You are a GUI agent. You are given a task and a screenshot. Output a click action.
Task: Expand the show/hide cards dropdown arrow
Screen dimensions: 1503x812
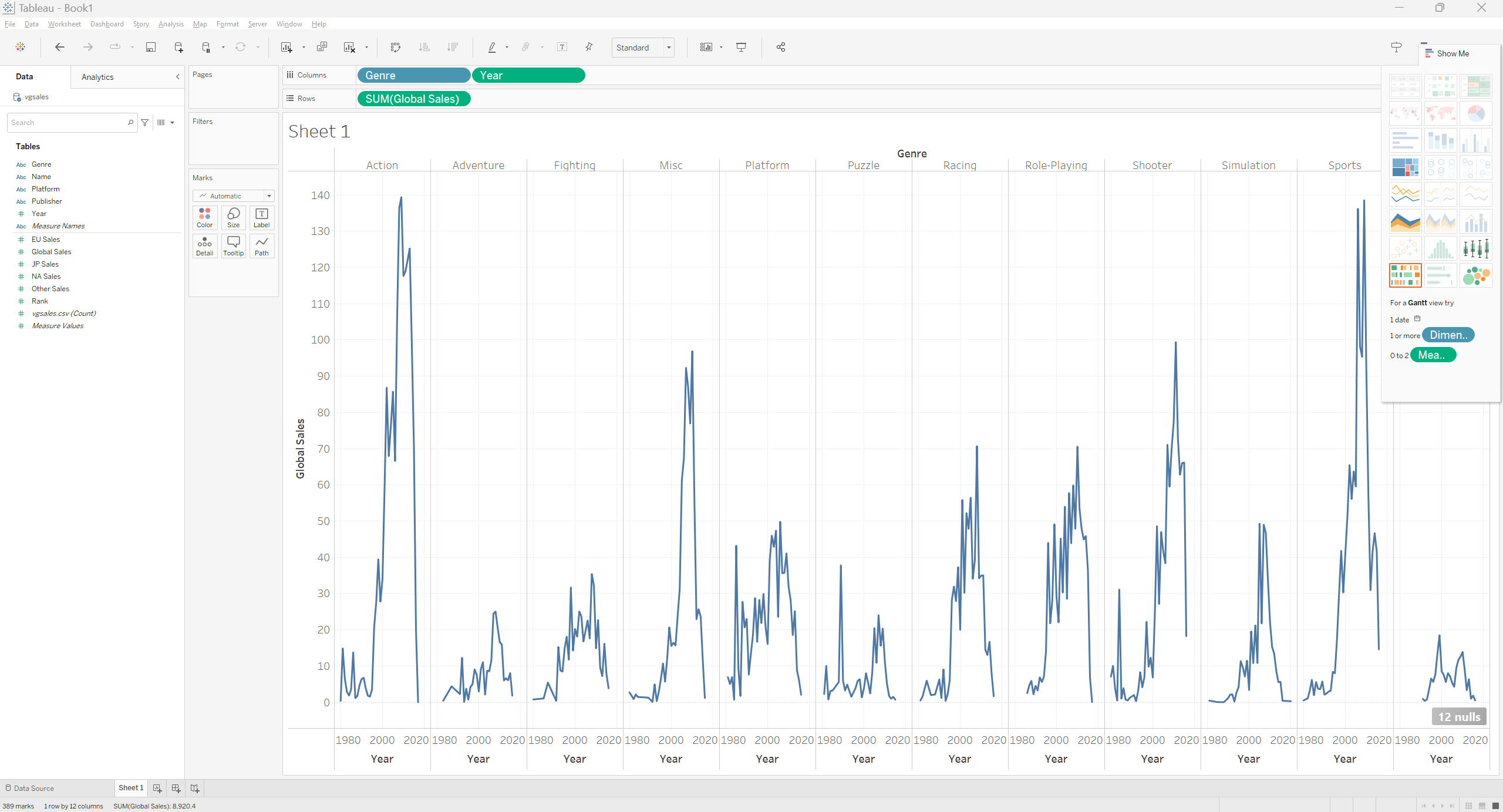click(721, 48)
